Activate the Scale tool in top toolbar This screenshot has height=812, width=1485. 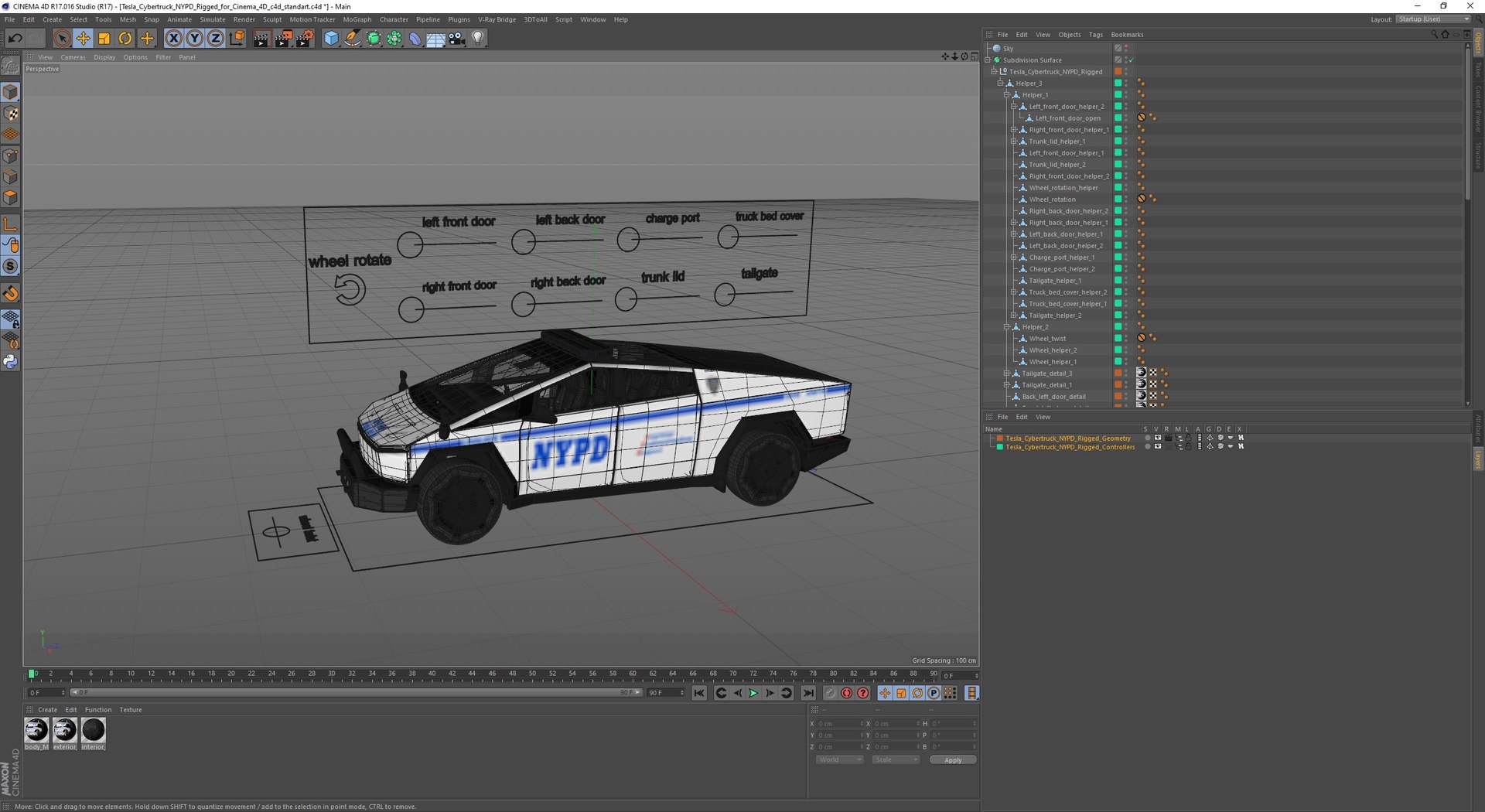[104, 38]
